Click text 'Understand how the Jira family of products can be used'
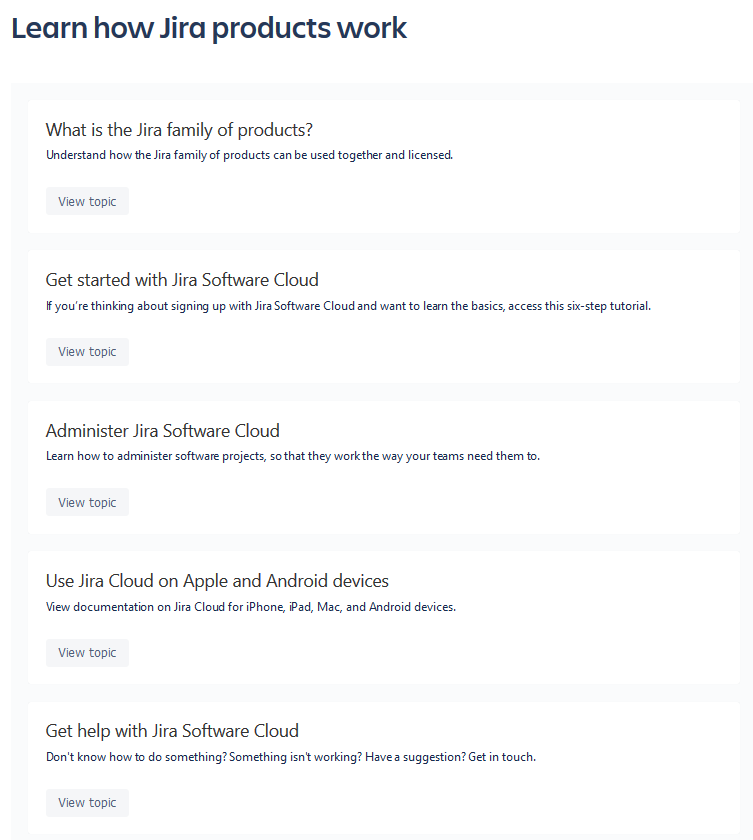Screen dimensions: 753x840 point(190,155)
